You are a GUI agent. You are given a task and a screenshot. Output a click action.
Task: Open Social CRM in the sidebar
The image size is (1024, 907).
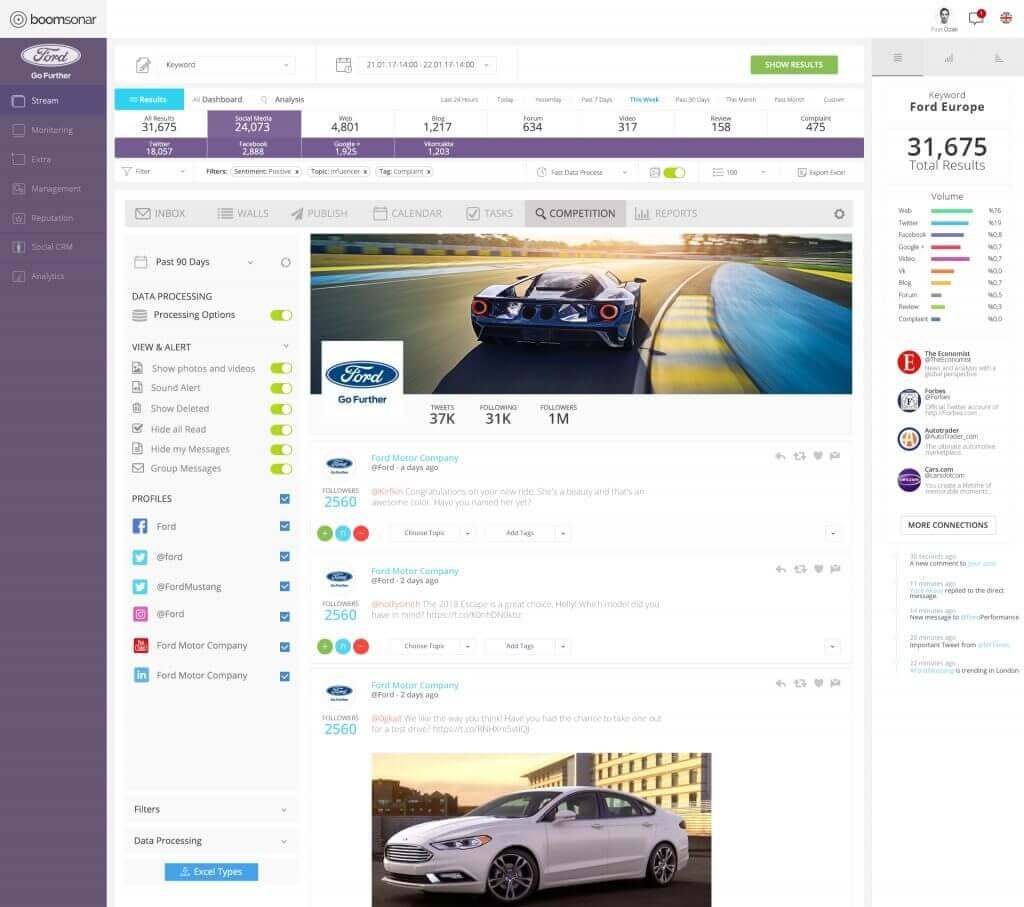[x=53, y=247]
